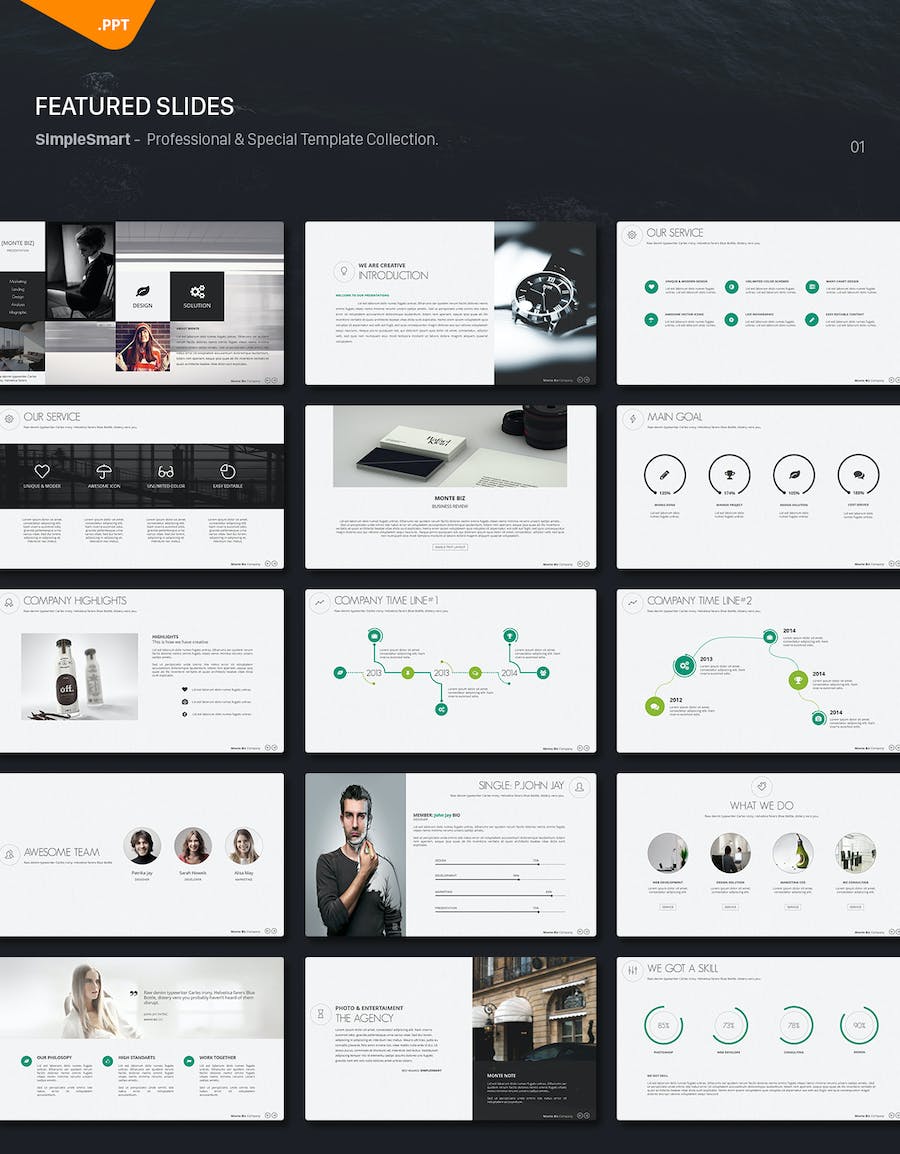This screenshot has height=1154, width=900.
Task: Click Sarah Howels team member photo
Action: point(192,846)
